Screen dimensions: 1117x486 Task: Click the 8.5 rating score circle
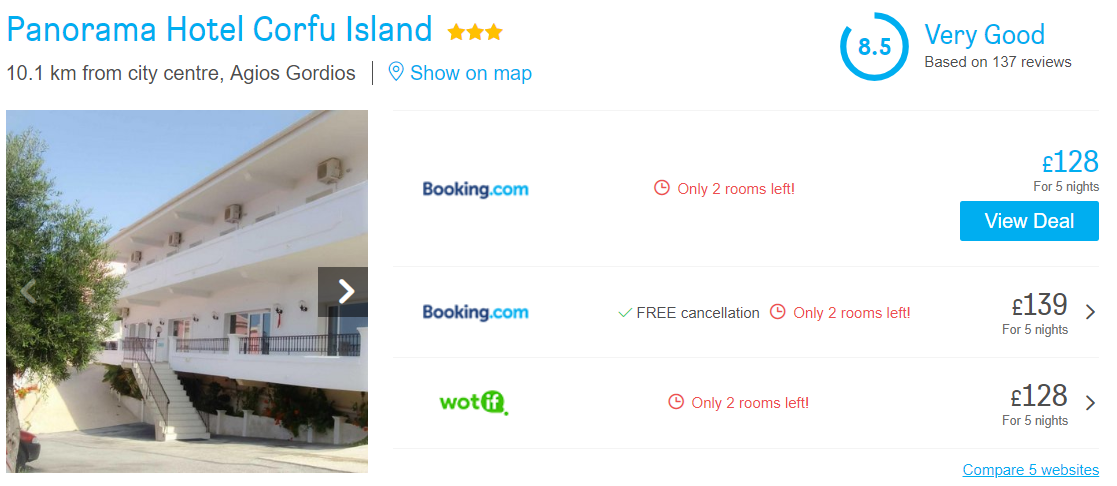[x=874, y=46]
